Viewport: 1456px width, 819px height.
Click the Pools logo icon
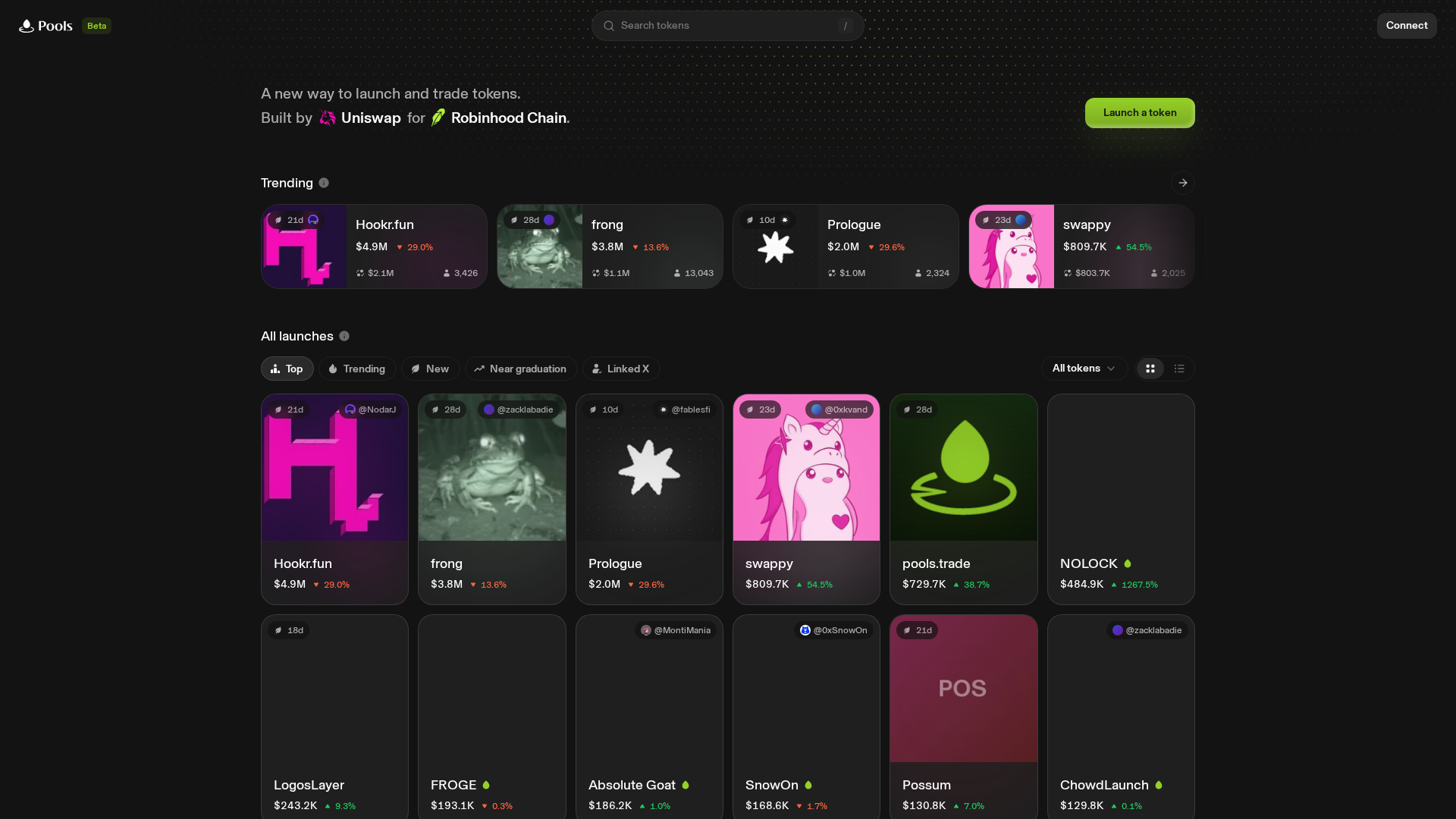27,26
